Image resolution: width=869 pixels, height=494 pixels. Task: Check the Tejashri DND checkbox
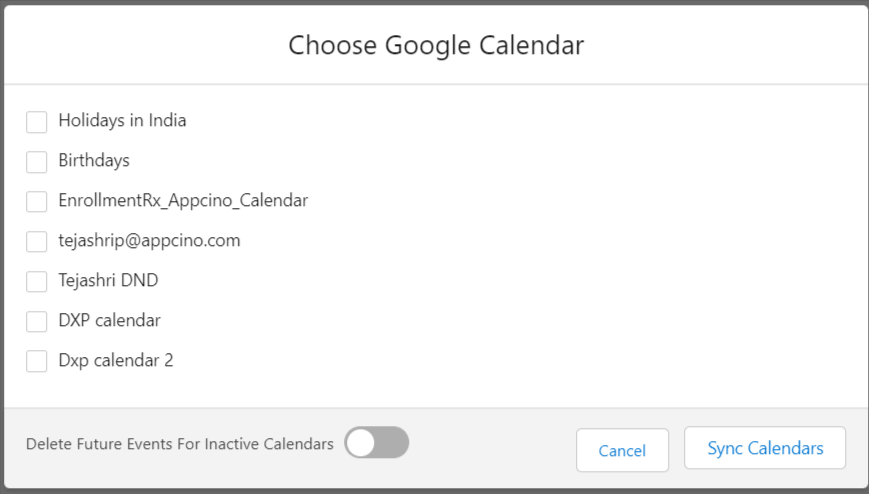37,282
